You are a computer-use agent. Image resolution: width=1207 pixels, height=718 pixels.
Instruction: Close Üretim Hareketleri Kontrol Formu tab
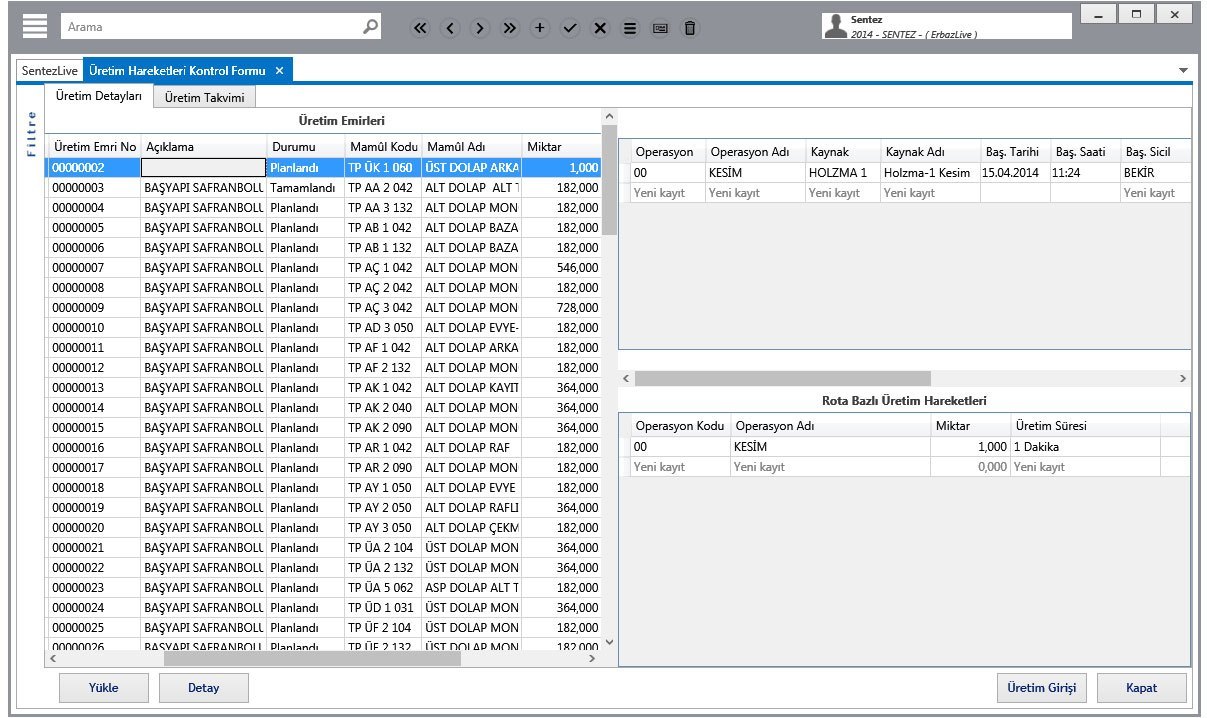click(280, 71)
